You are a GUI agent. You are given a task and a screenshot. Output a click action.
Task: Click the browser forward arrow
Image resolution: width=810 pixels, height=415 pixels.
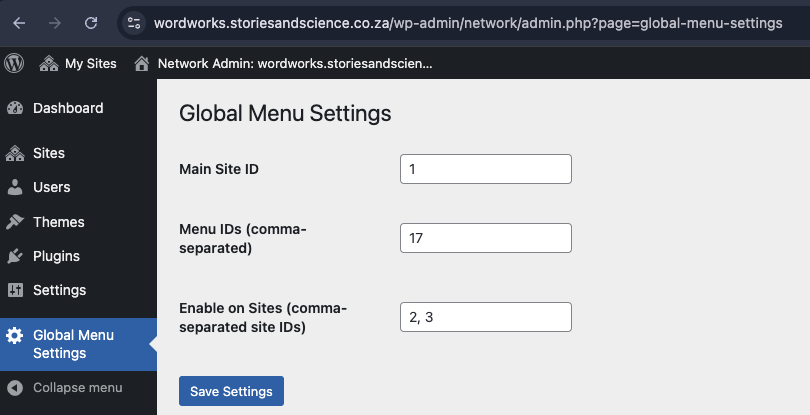[55, 22]
